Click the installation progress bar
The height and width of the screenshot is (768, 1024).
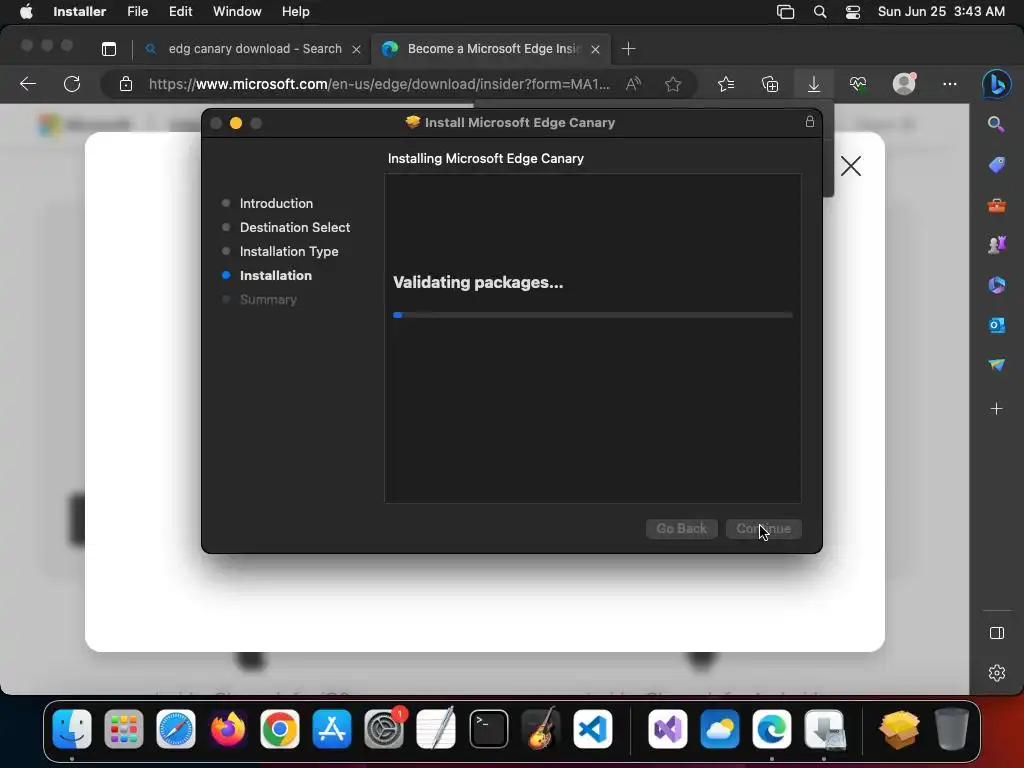coord(593,315)
